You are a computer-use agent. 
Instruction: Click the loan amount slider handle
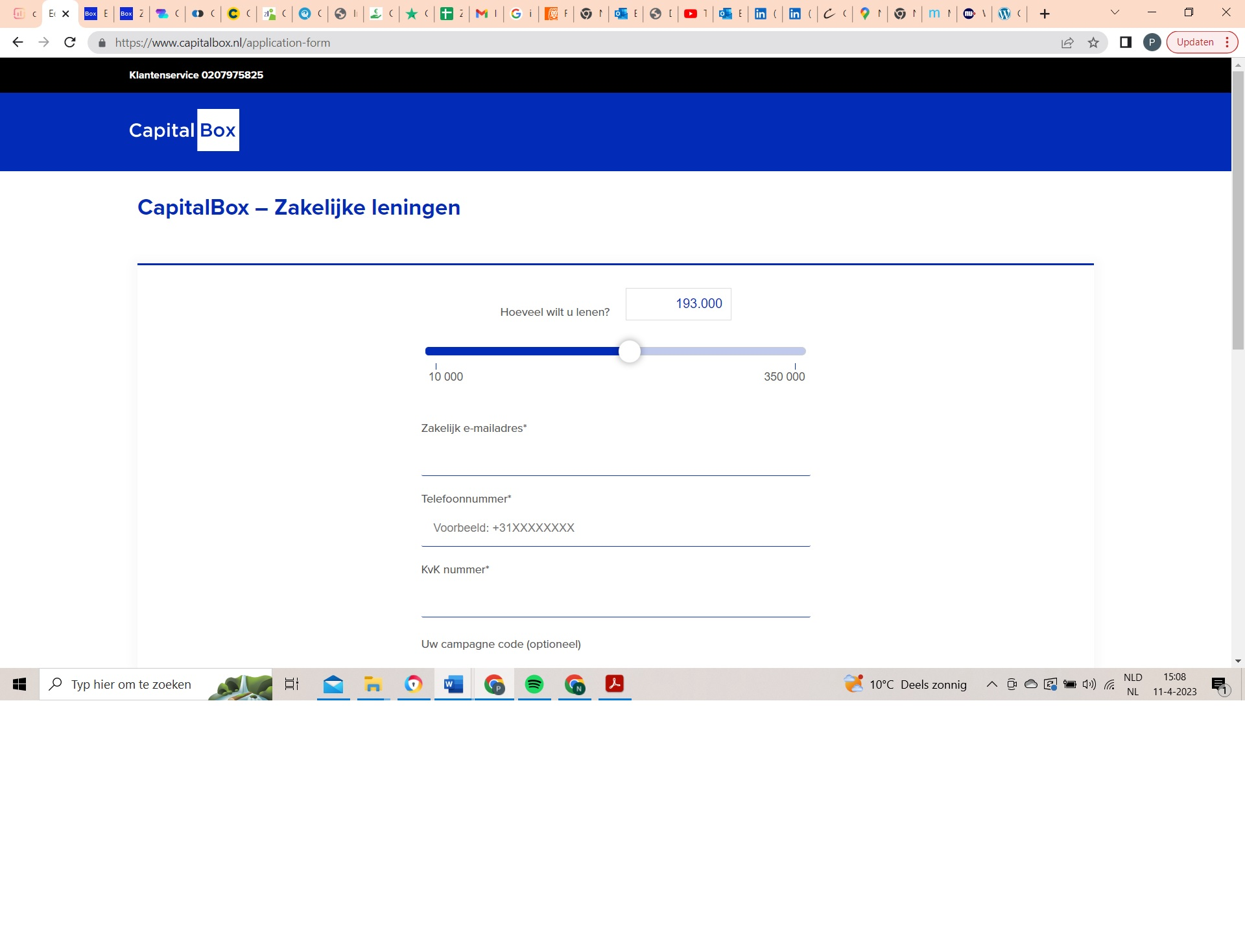tap(629, 351)
